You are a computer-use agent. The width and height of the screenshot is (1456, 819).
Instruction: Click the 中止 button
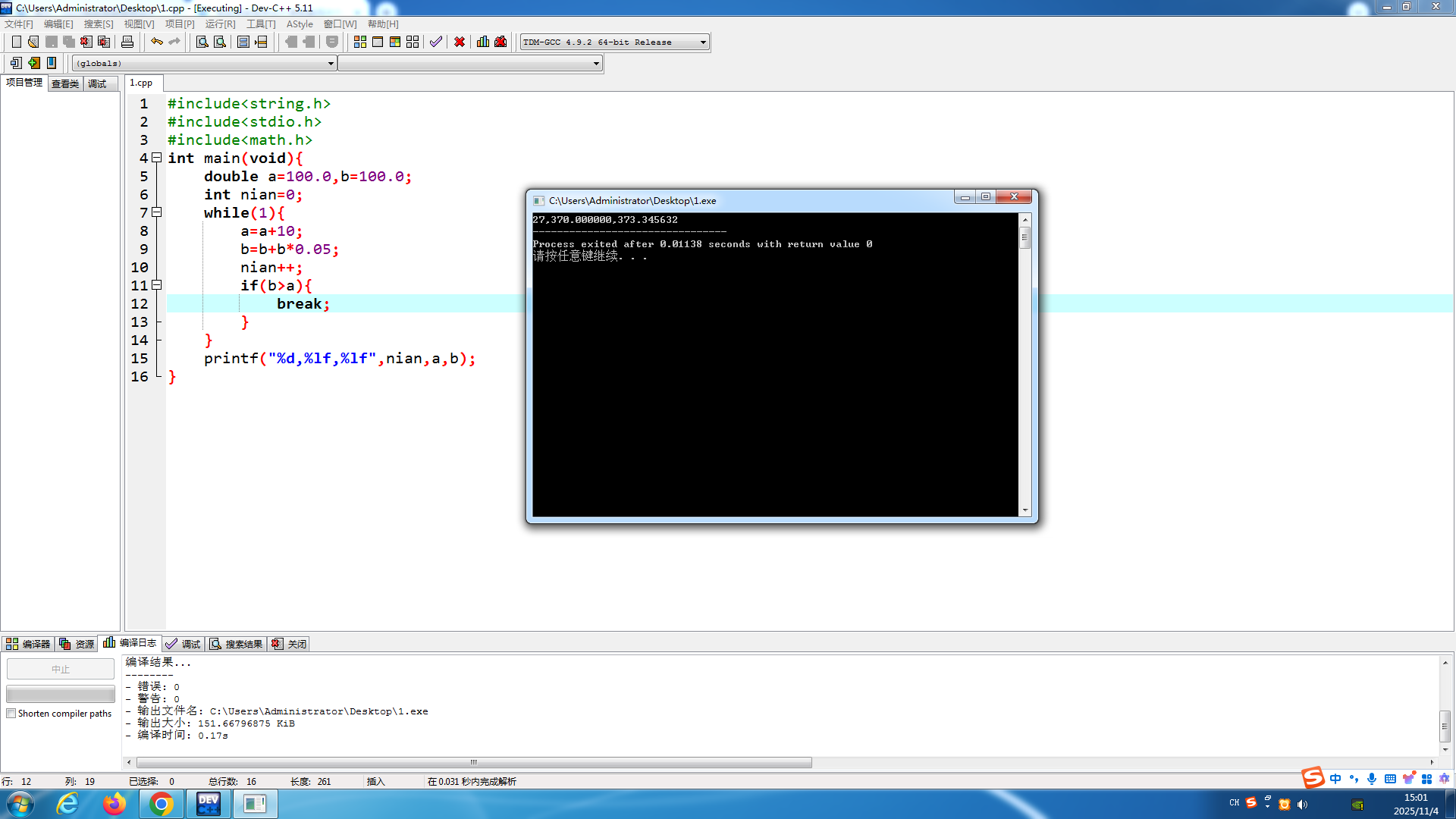[61, 669]
